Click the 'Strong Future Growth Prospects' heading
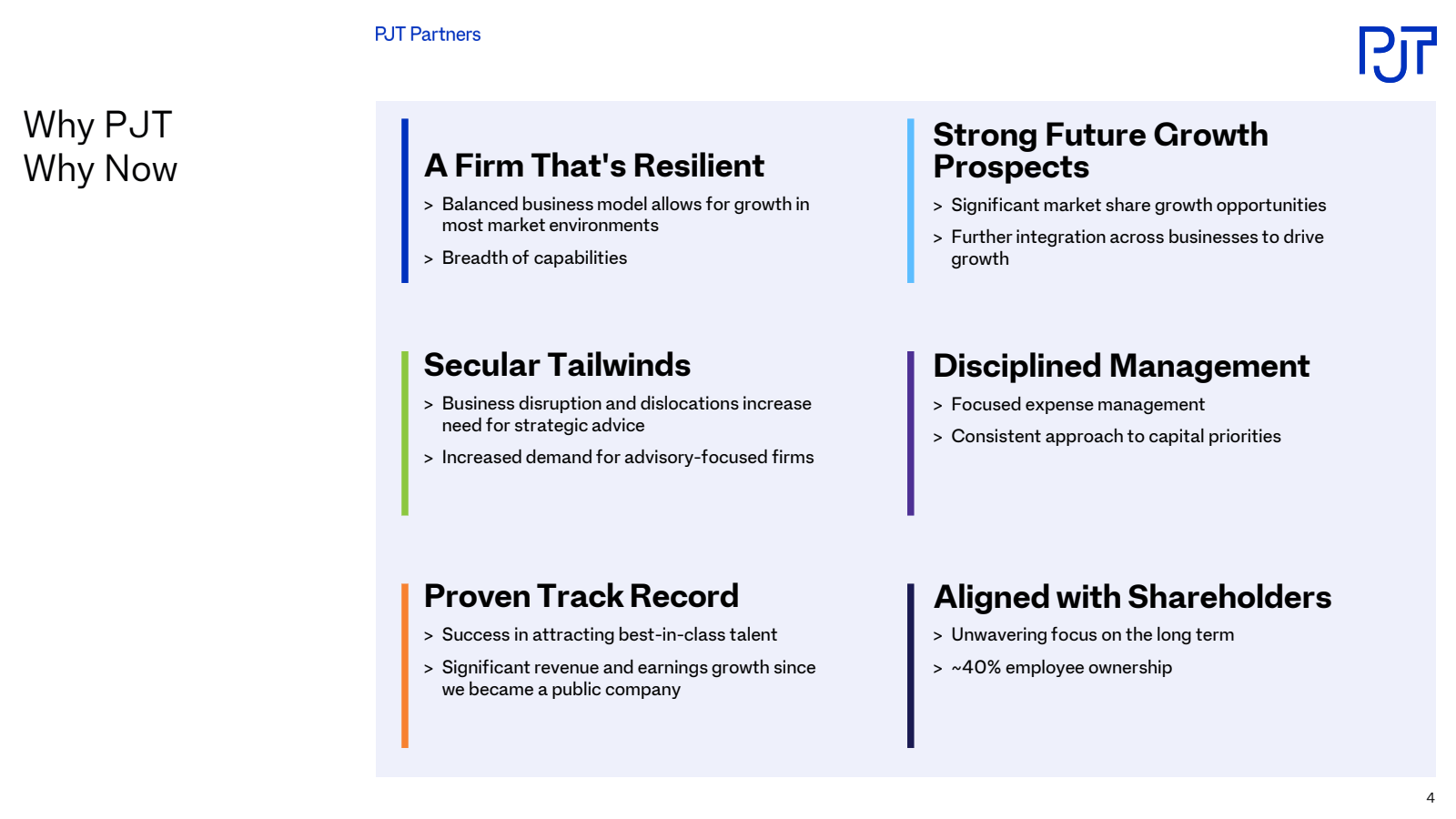The width and height of the screenshot is (1456, 819). point(1100,151)
